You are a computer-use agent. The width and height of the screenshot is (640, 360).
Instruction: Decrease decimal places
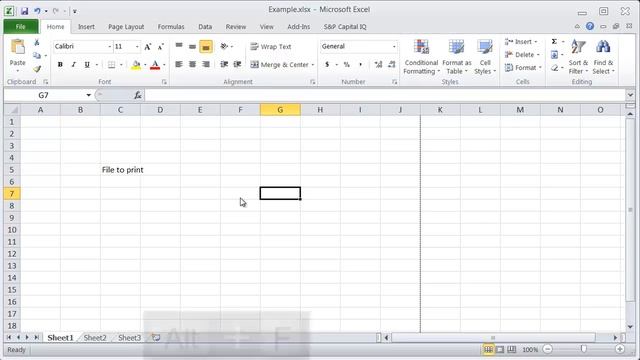pos(391,64)
